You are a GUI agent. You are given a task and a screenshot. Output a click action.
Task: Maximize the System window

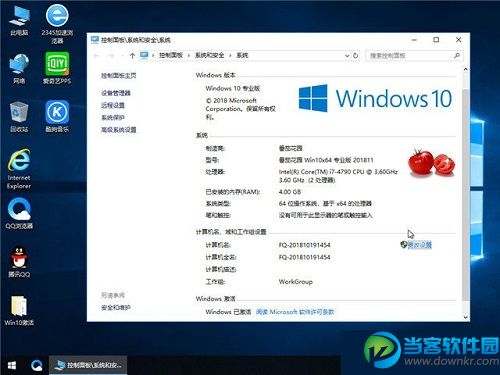coord(436,40)
